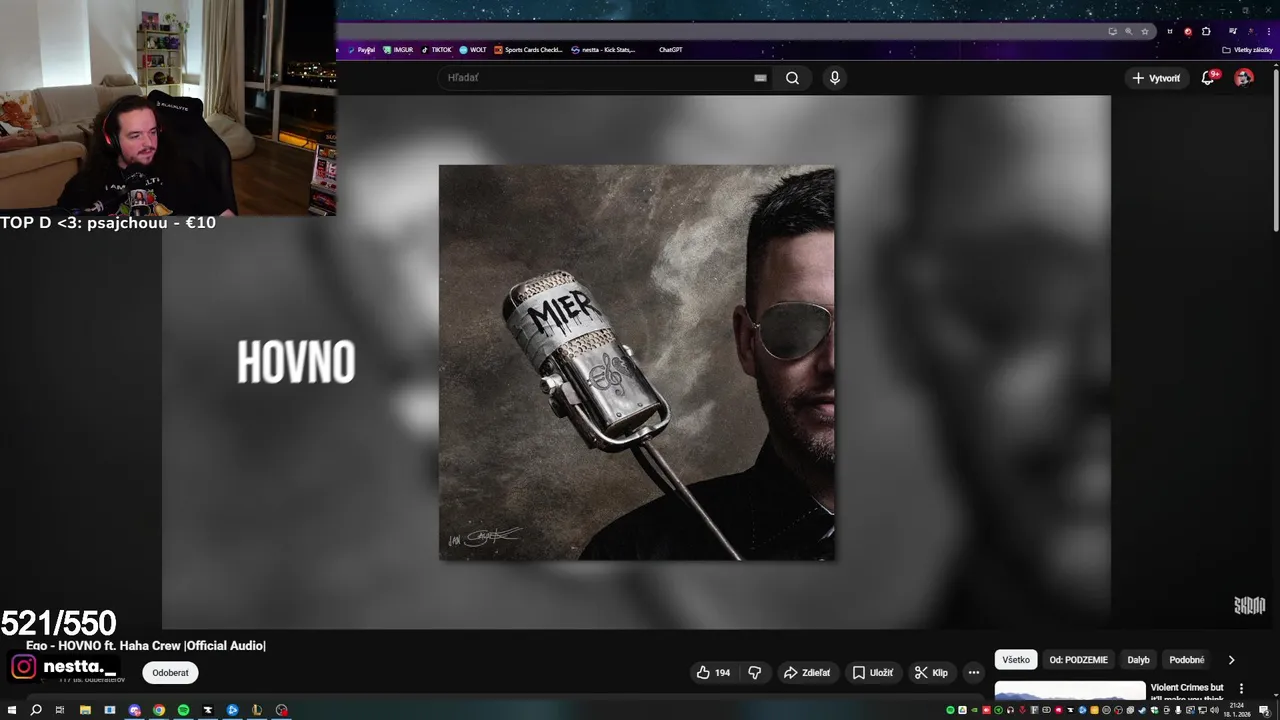Open Windows Security shield tray icon

(x=1154, y=710)
